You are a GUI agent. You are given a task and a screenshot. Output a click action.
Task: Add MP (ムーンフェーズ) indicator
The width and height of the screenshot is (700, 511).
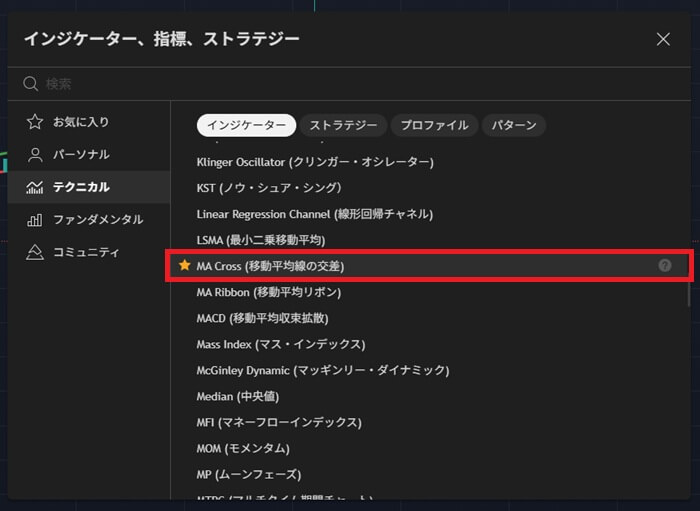coord(429,474)
